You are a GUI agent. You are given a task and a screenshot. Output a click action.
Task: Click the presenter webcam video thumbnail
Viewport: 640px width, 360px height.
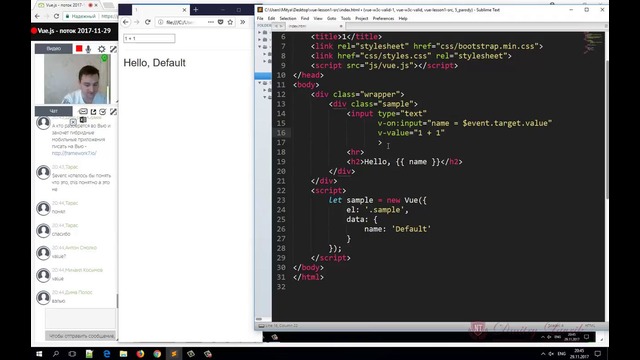[77, 79]
